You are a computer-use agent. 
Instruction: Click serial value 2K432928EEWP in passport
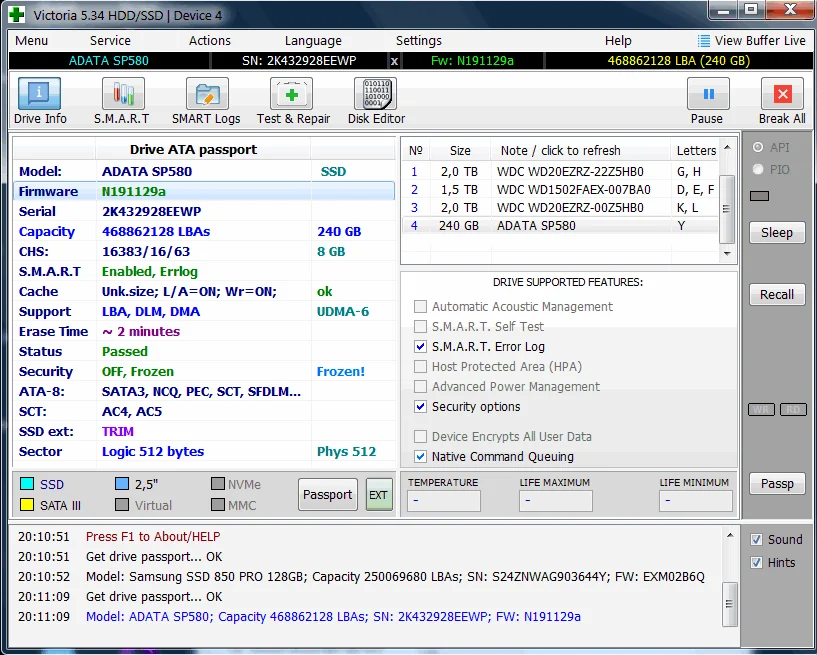click(152, 212)
